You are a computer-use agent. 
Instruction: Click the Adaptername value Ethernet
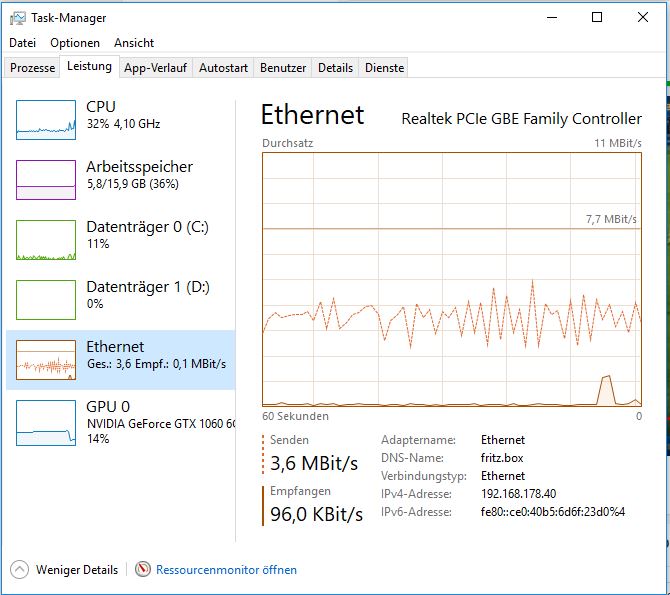503,440
